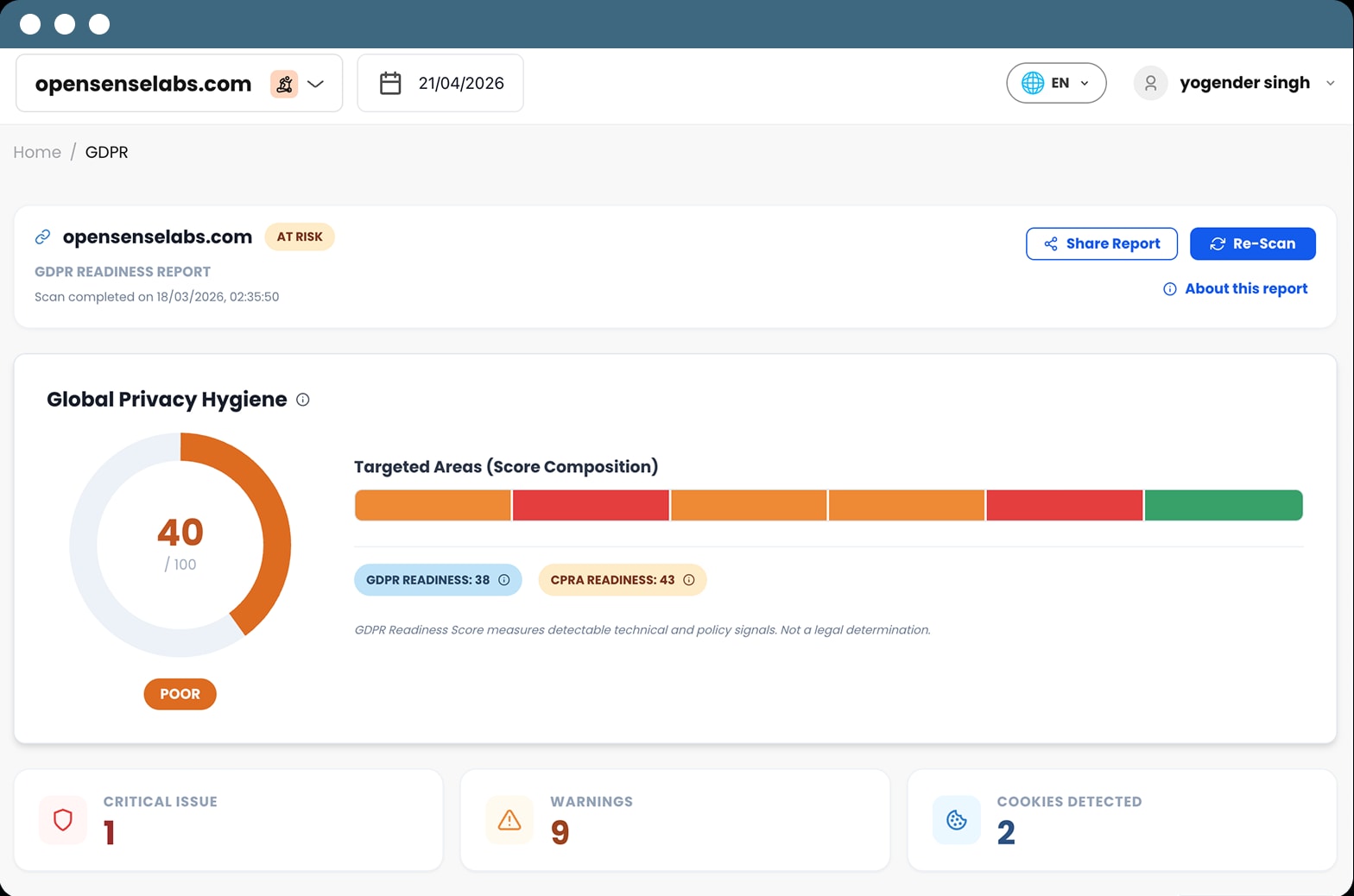This screenshot has width=1354, height=896.
Task: Expand the site selector chevron
Action: (315, 84)
